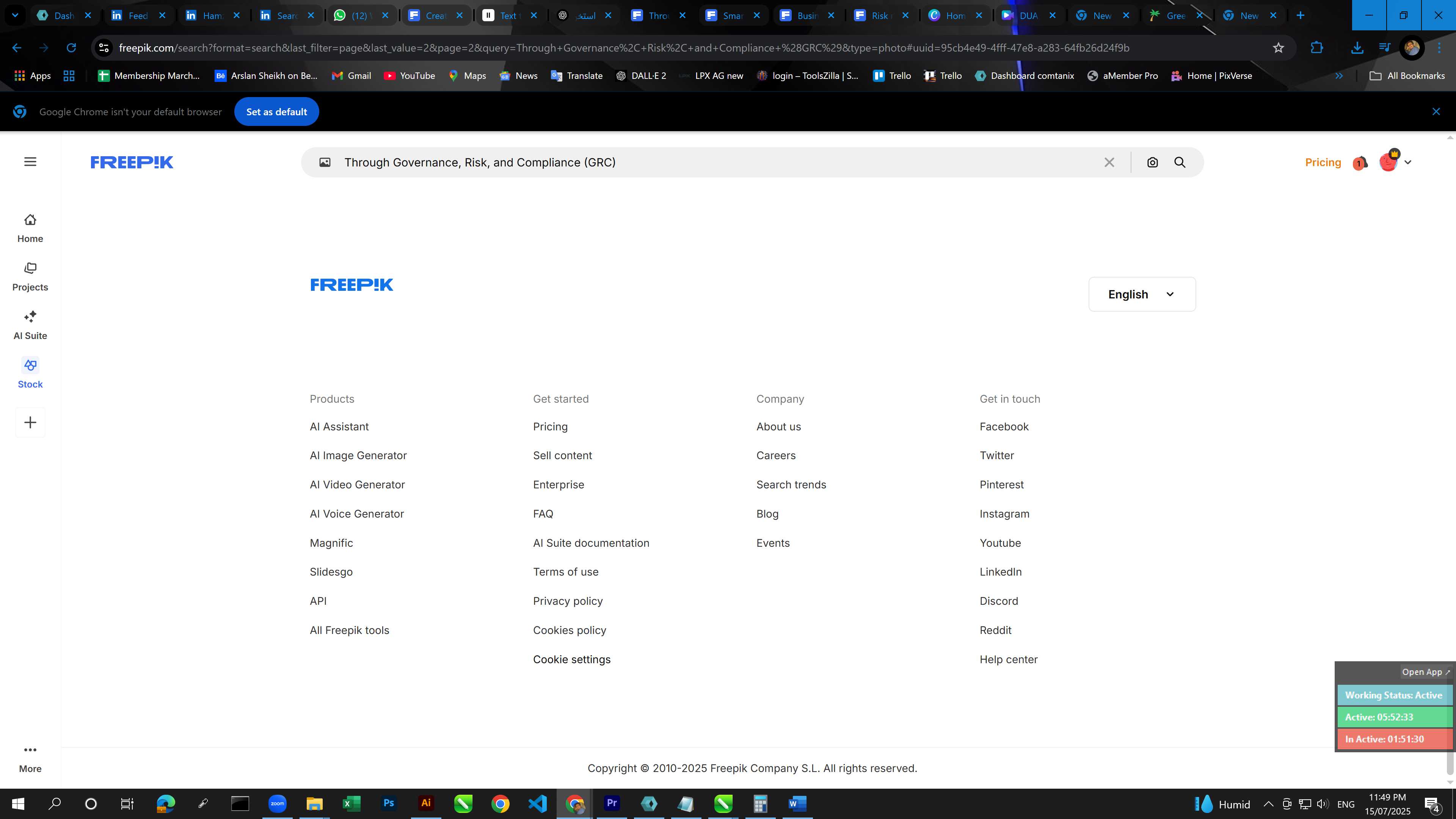Open the Gmail bookmark
This screenshot has height=819, width=1456.
pyautogui.click(x=351, y=76)
